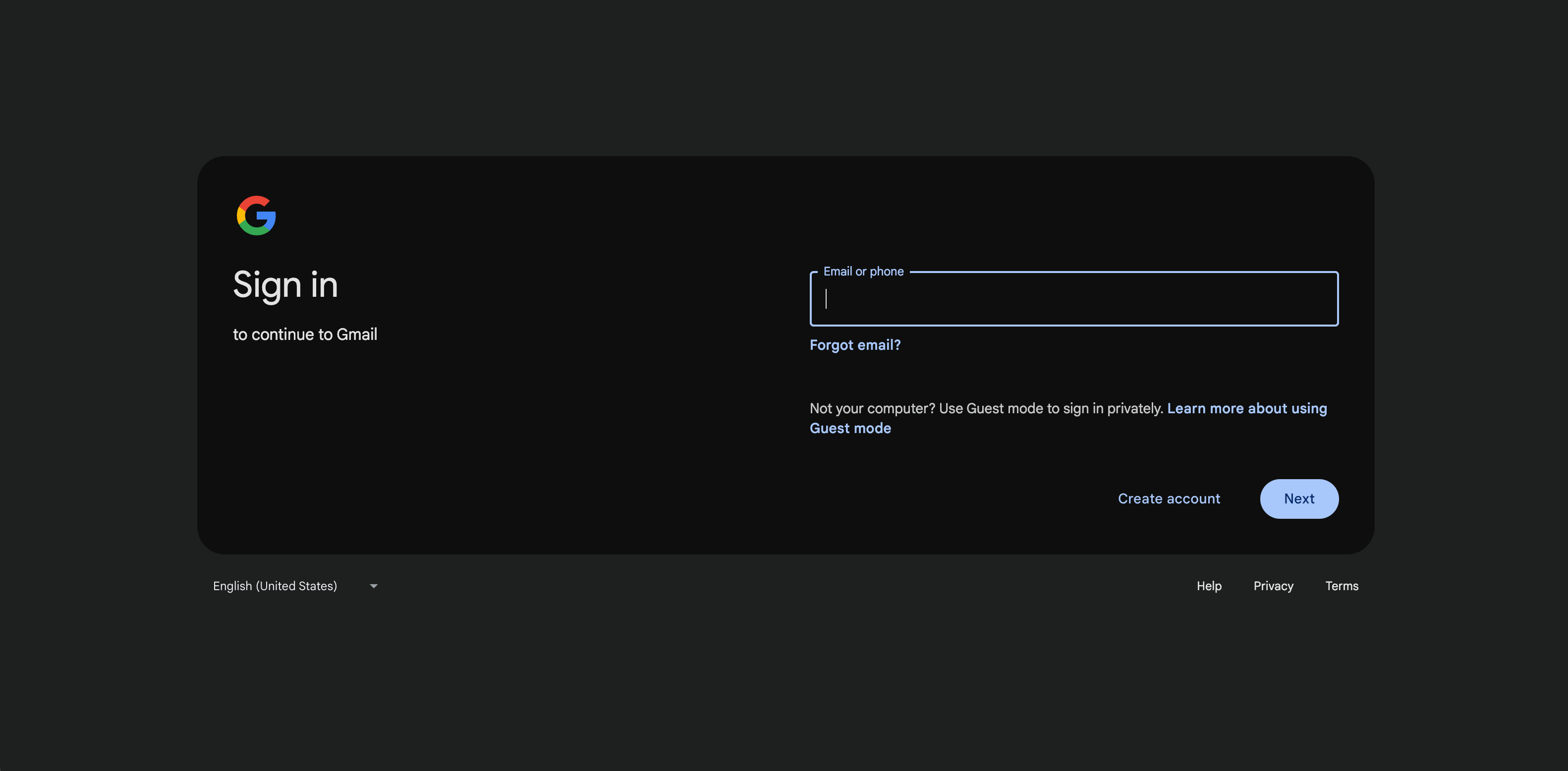Expand the language dropdown arrow

point(374,586)
